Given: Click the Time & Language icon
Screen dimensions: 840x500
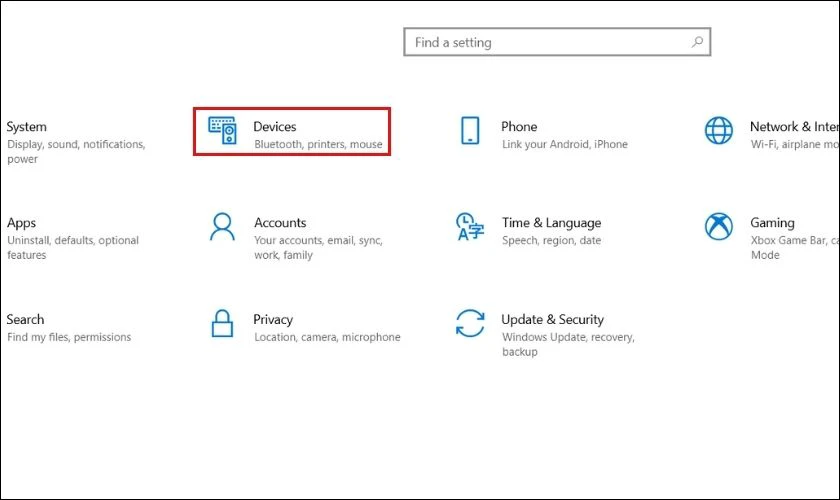Looking at the screenshot, I should click(x=469, y=227).
